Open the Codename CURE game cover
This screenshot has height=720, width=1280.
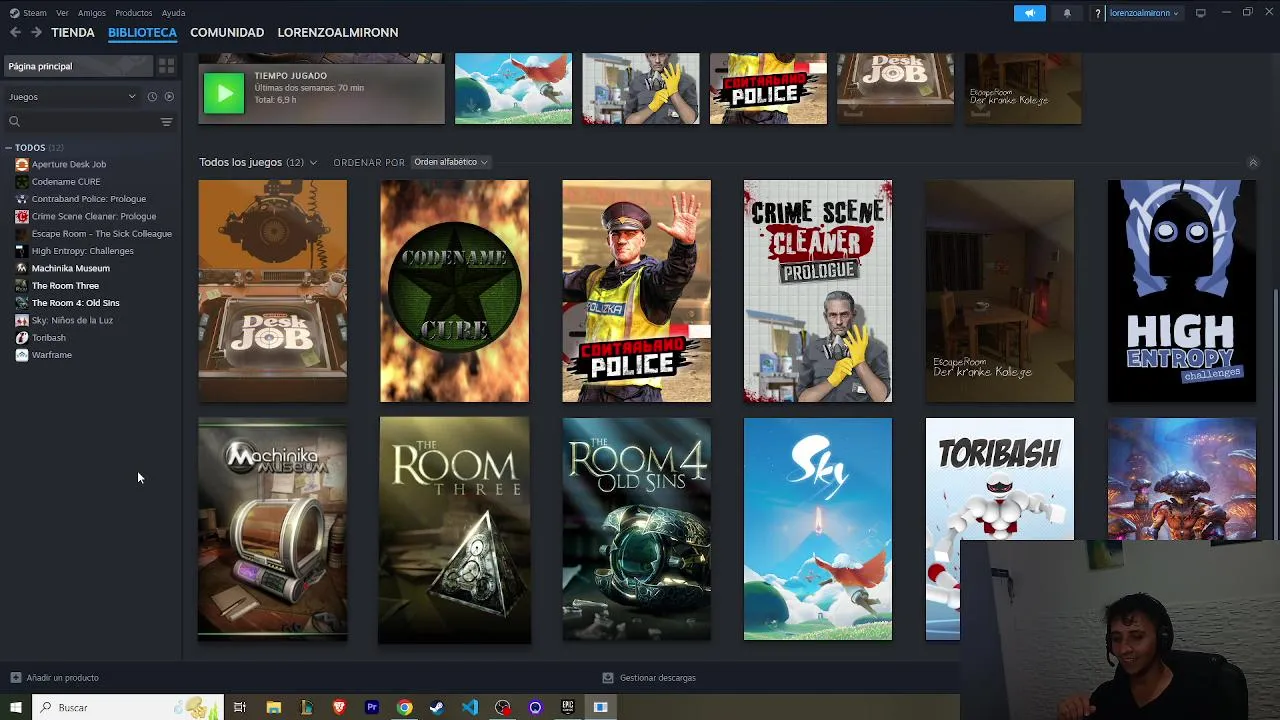(x=454, y=291)
